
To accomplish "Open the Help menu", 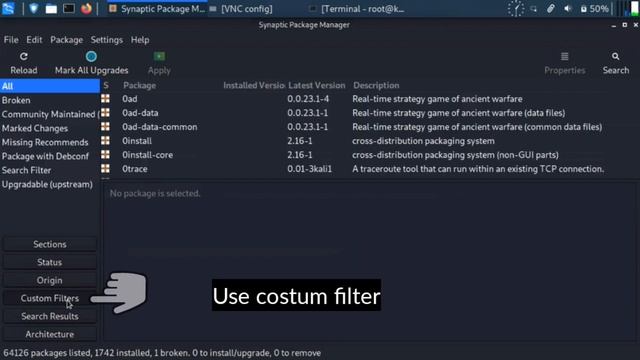I will [x=140, y=40].
